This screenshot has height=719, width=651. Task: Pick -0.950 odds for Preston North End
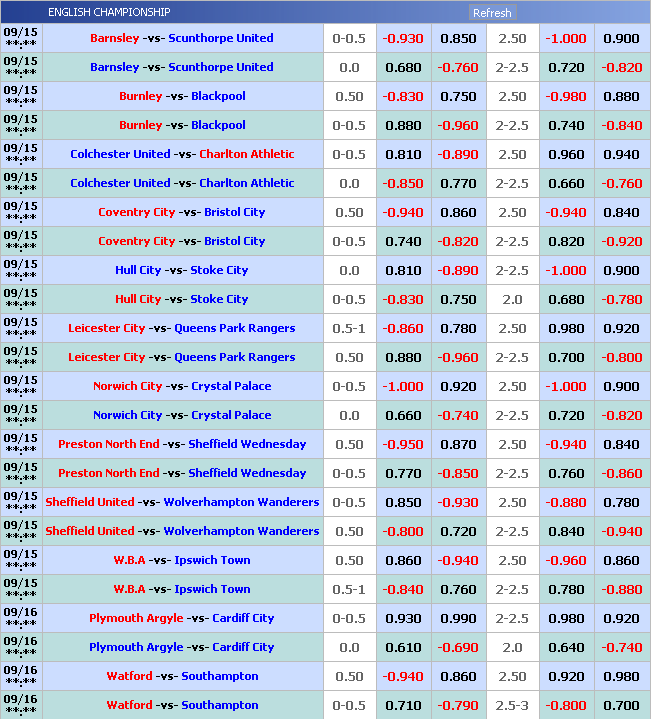(402, 445)
